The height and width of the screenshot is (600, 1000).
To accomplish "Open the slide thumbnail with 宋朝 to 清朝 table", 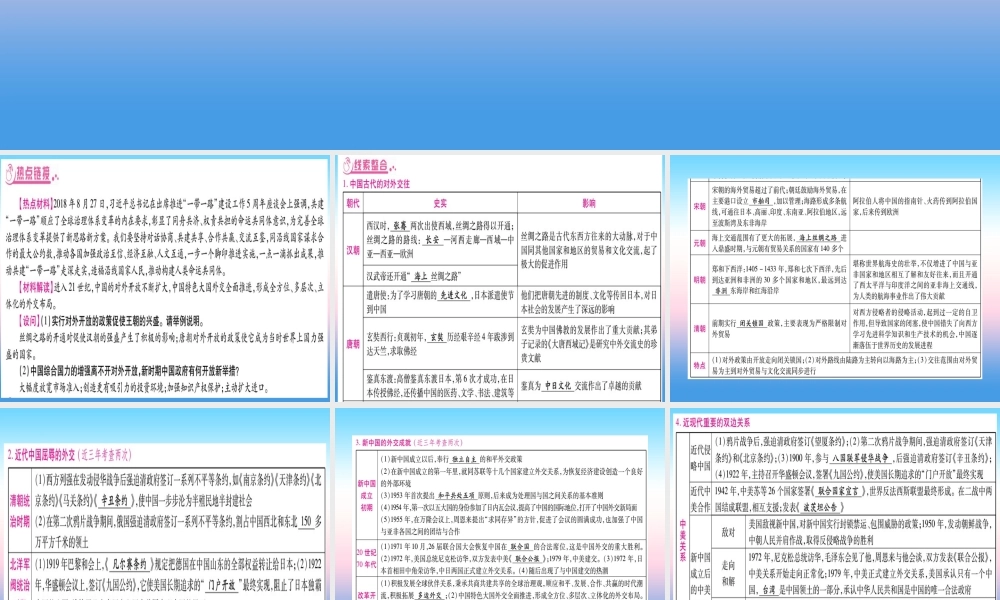I will 835,279.
